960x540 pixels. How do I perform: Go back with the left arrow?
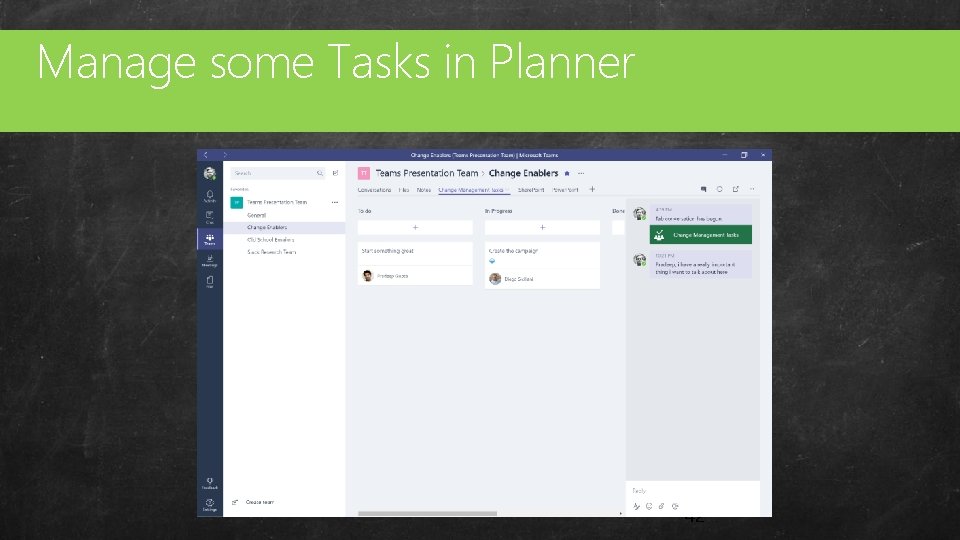(x=206, y=155)
